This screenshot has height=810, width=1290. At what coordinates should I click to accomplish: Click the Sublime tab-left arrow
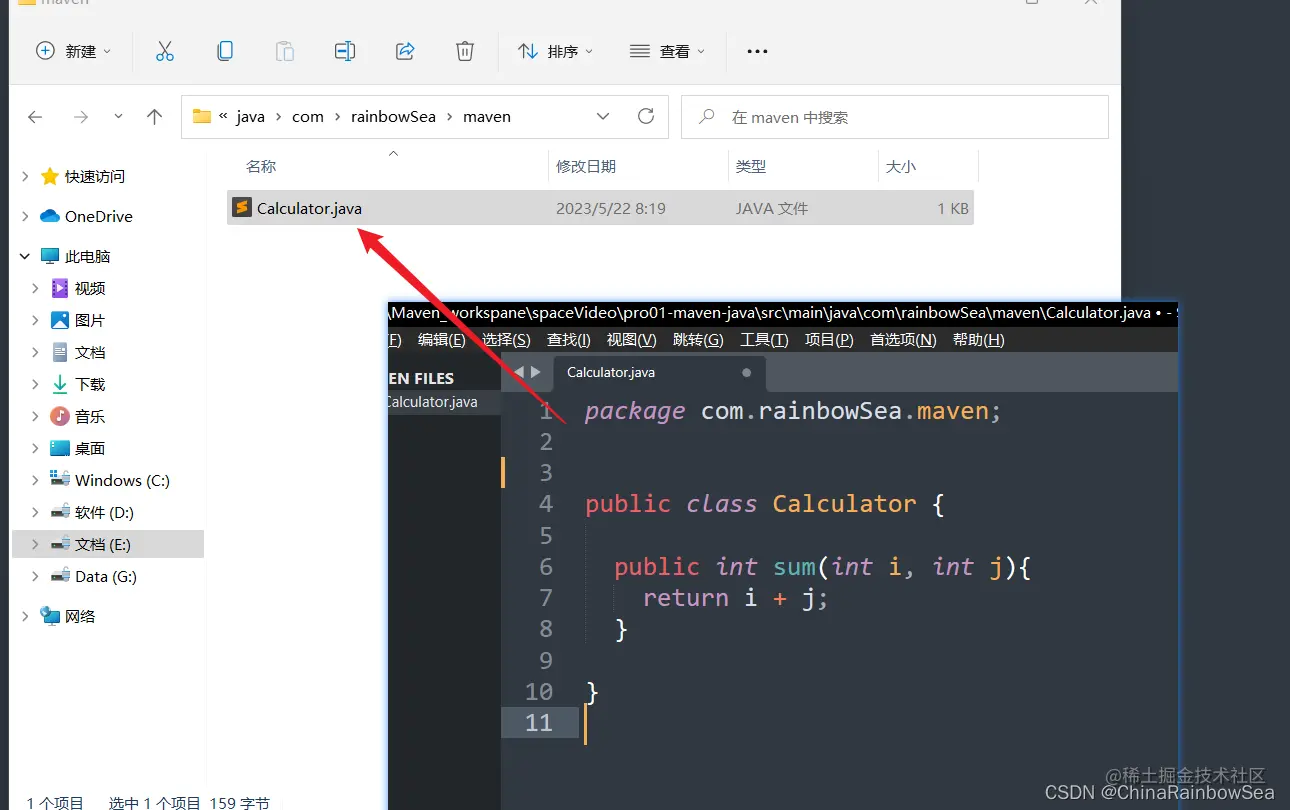point(519,372)
